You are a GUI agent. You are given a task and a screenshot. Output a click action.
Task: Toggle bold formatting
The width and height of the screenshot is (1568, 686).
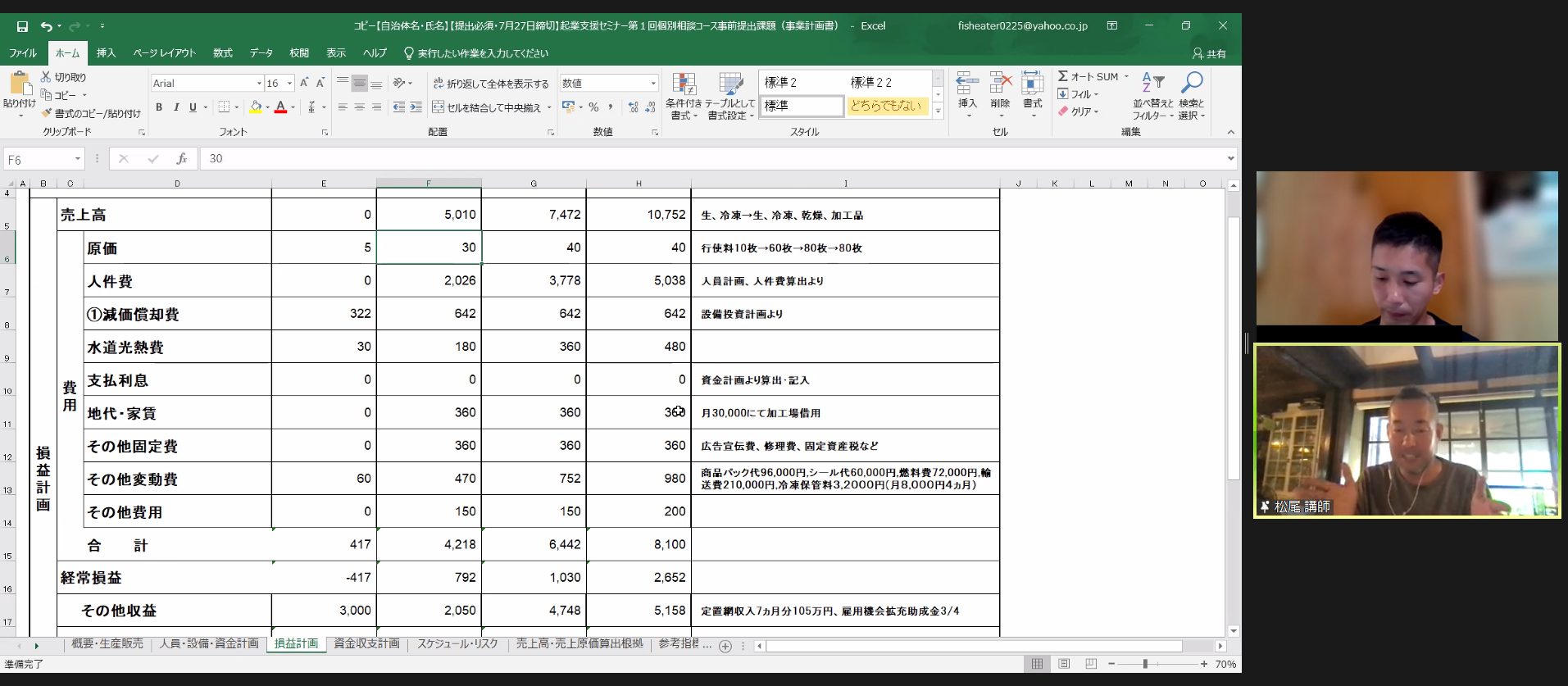[159, 107]
